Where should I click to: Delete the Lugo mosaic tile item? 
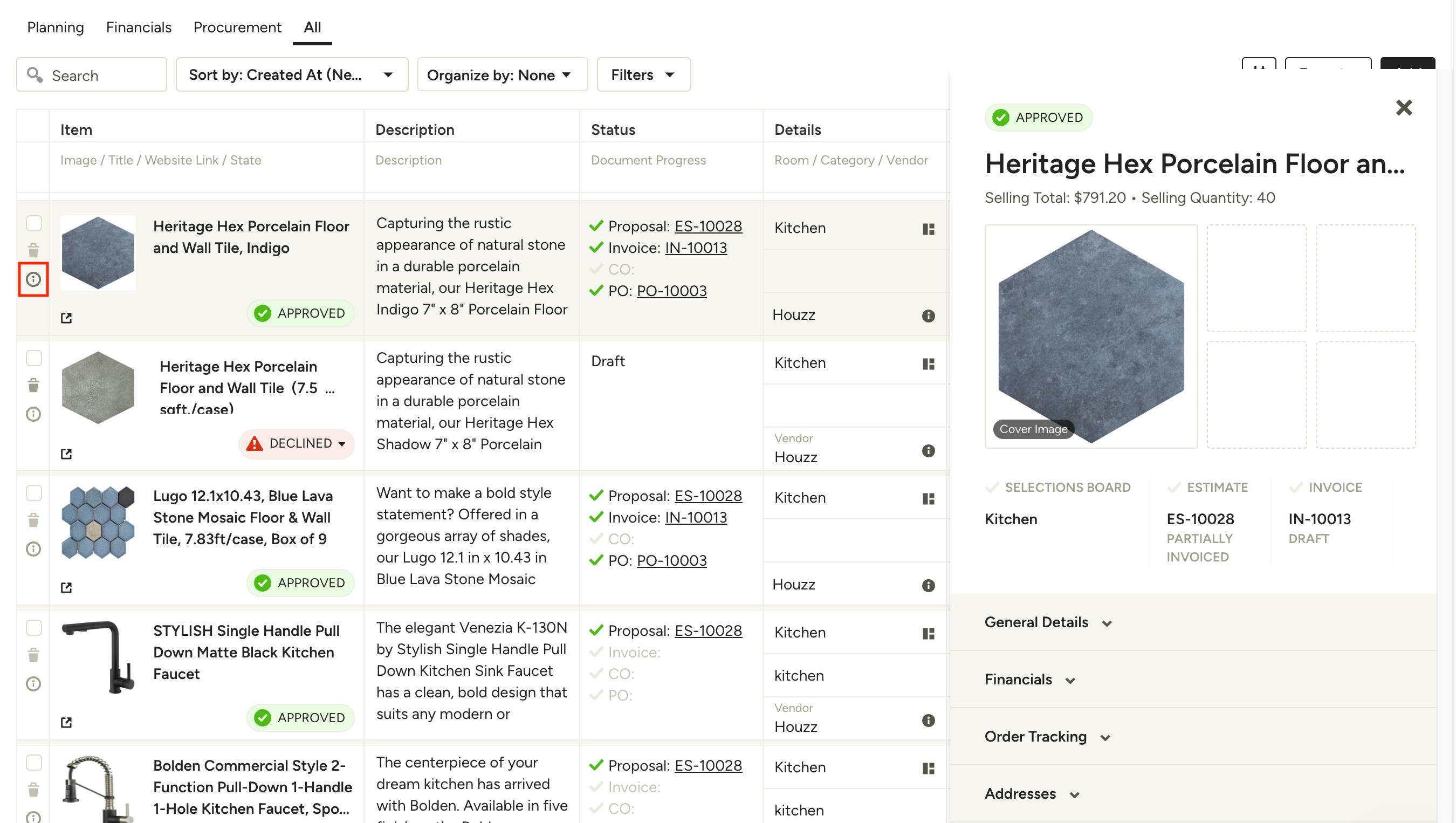tap(33, 520)
